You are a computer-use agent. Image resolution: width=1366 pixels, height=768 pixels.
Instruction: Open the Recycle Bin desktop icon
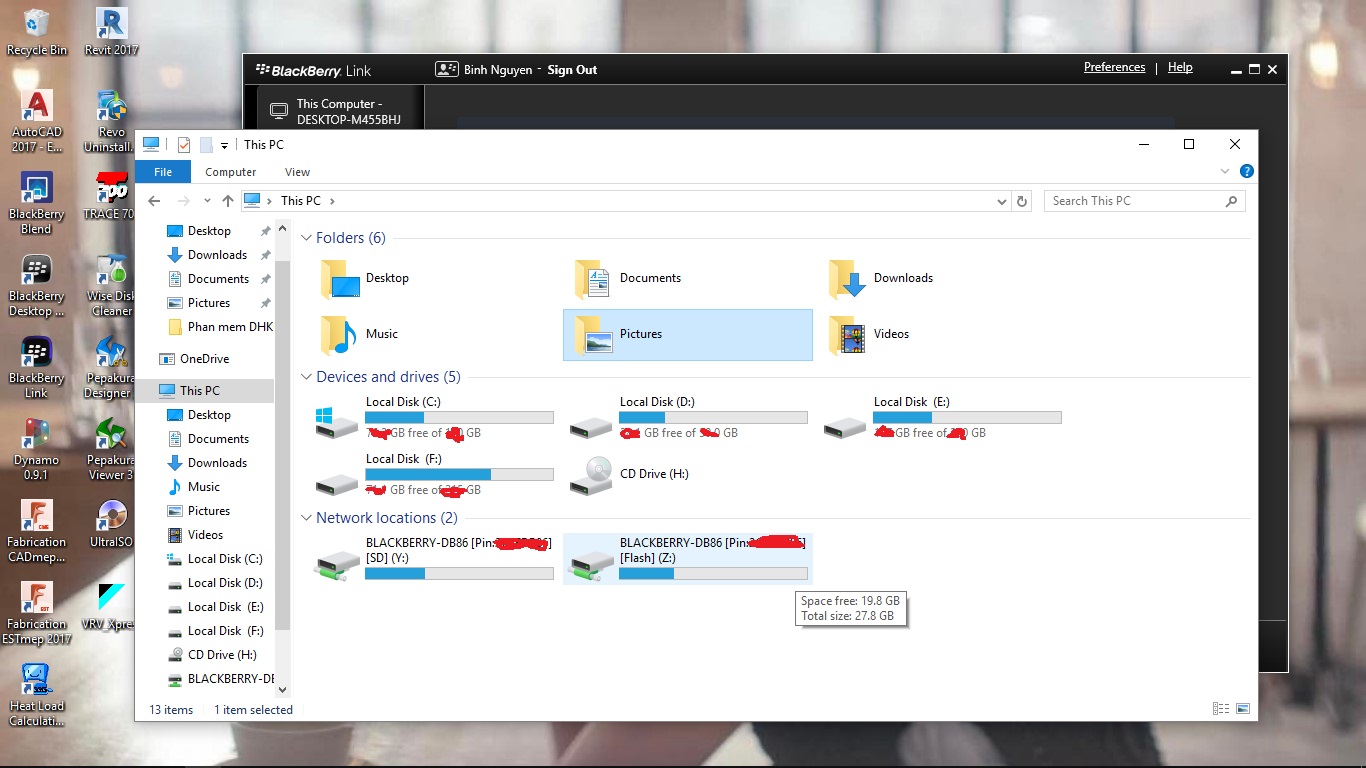coord(37,32)
